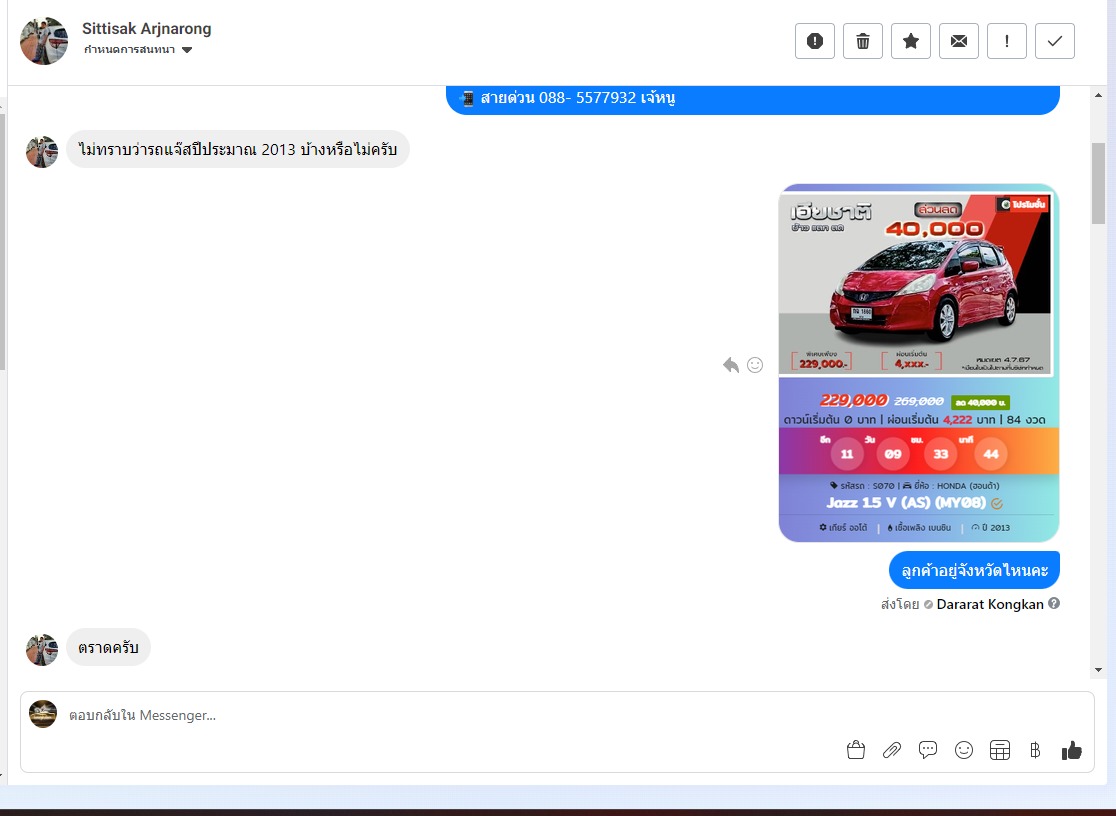Click page avatar in the reply box
Image resolution: width=1116 pixels, height=816 pixels.
tap(43, 713)
